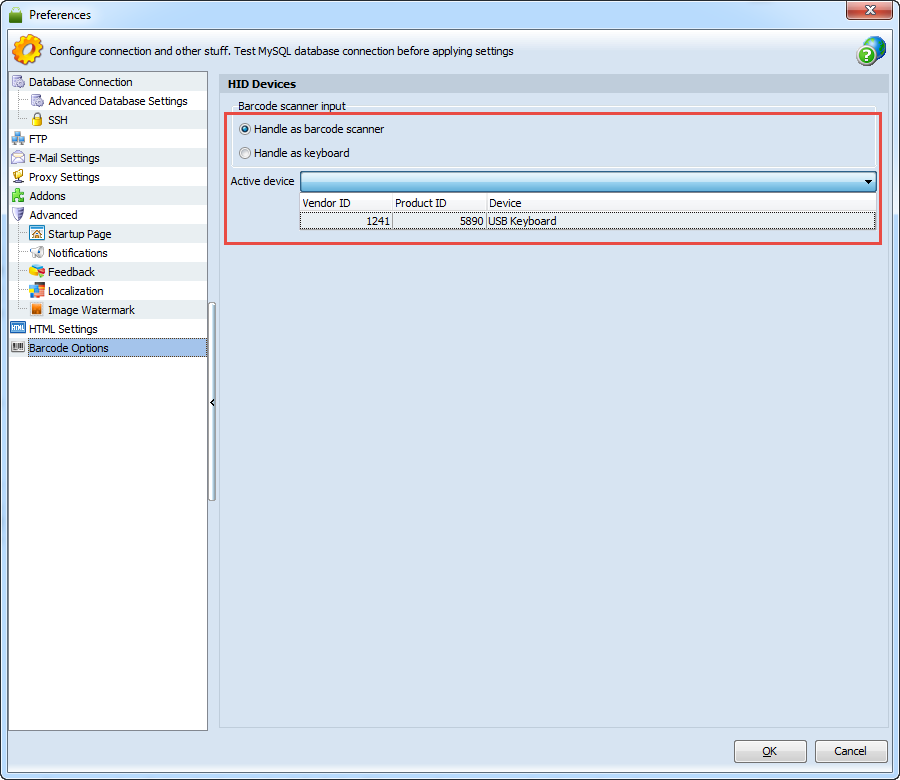Click the Cancel button
Image resolution: width=900 pixels, height=780 pixels.
click(x=850, y=751)
